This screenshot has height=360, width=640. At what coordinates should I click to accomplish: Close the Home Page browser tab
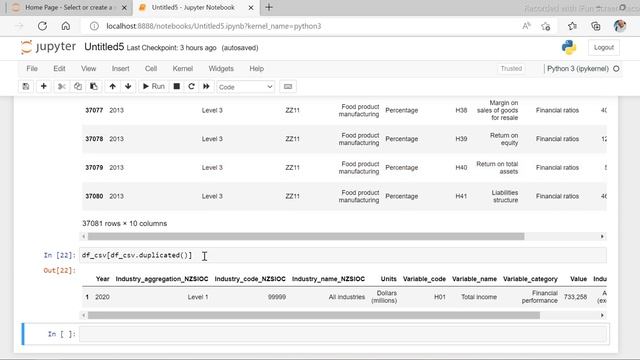pyautogui.click(x=124, y=7)
